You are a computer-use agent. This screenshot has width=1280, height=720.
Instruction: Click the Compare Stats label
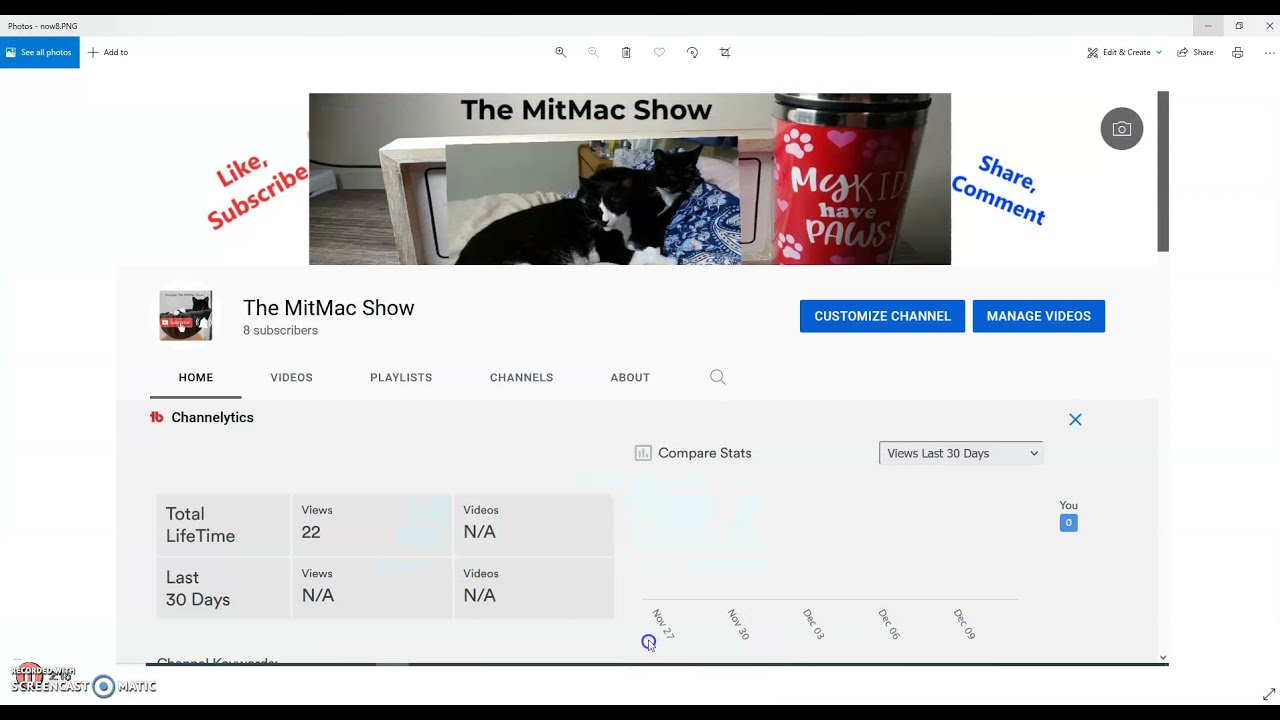pos(704,453)
